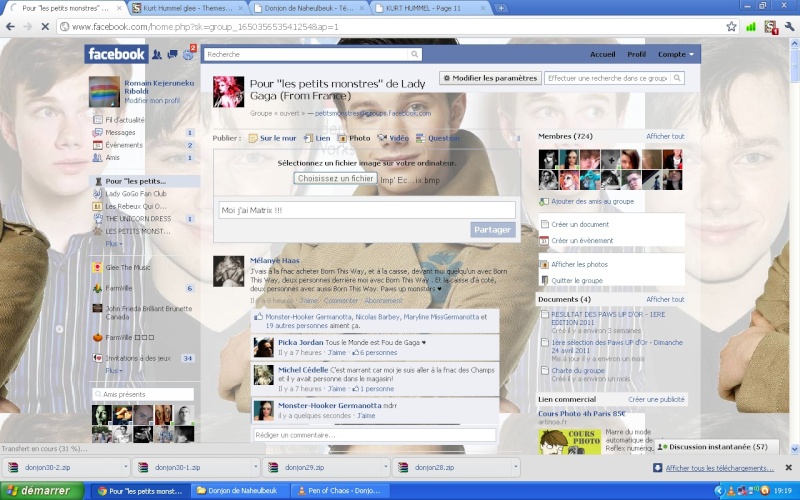Expand Plus under groups list
The height and width of the screenshot is (500, 800).
coord(113,244)
